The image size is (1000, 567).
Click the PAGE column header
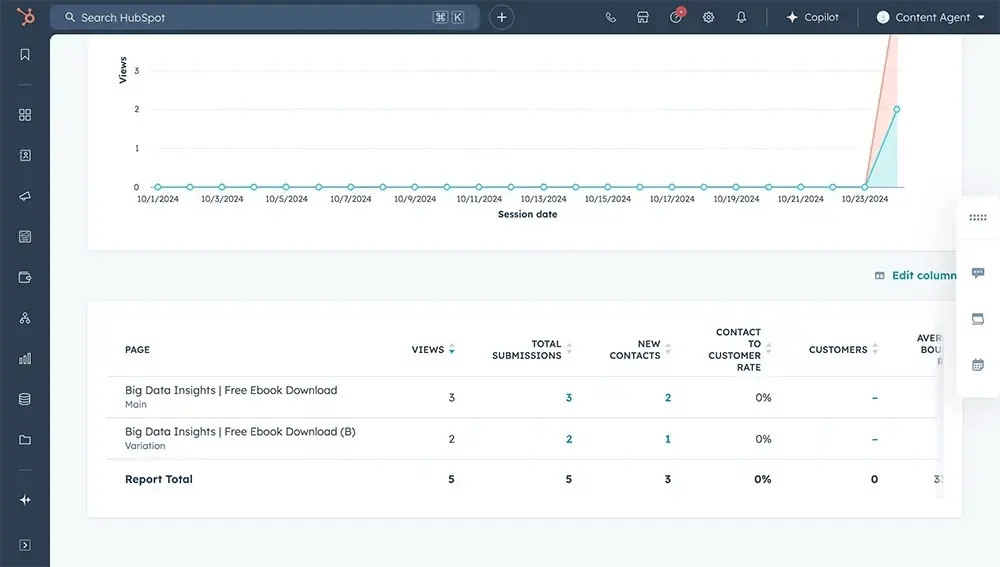point(137,350)
